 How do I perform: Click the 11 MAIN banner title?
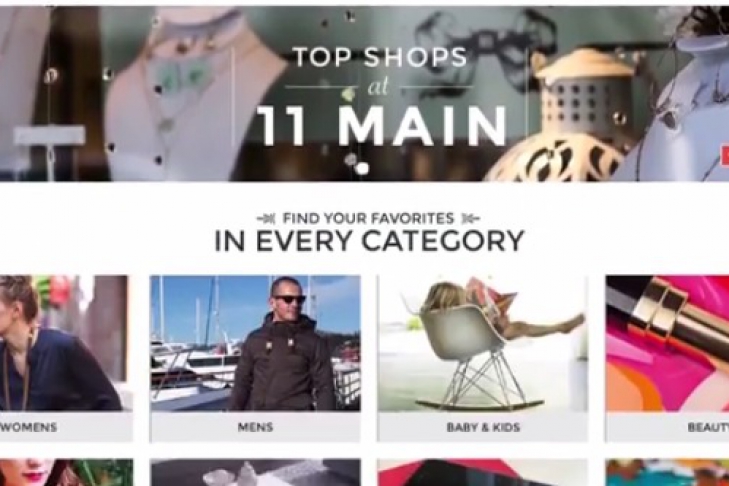(382, 126)
